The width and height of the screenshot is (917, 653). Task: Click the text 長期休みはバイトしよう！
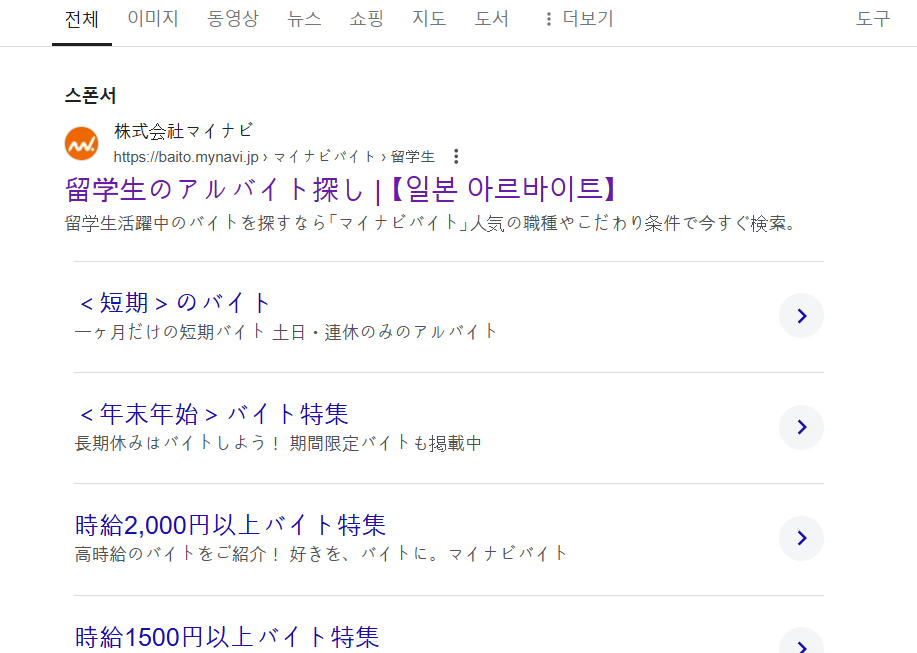(x=178, y=443)
